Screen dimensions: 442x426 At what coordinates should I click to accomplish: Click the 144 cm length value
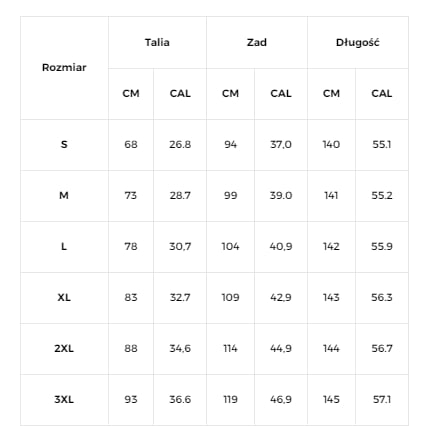click(331, 348)
